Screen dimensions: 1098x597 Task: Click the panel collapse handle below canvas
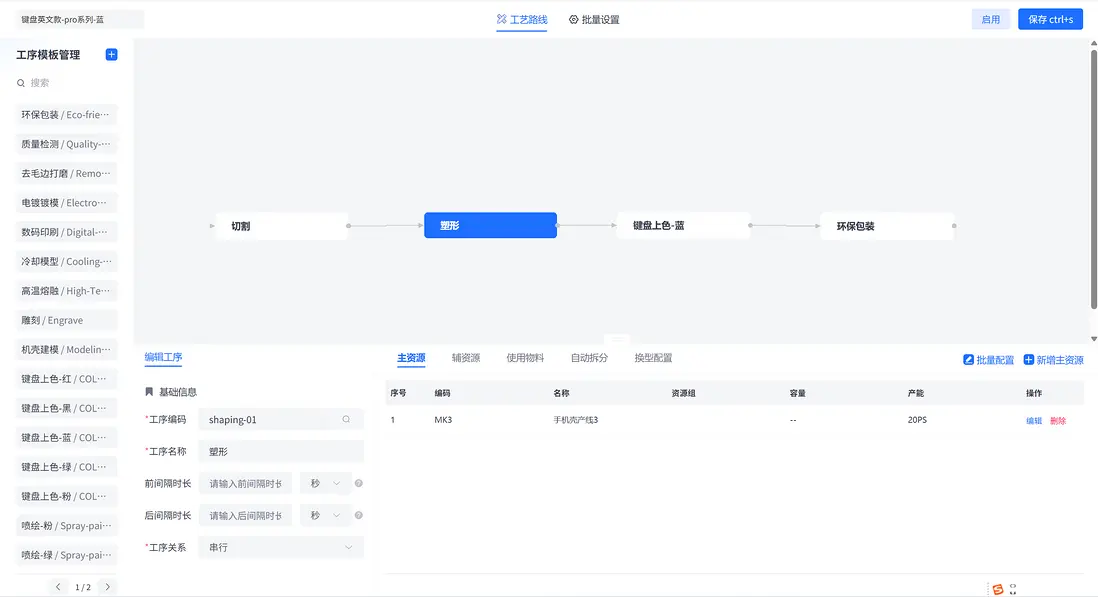pos(617,339)
